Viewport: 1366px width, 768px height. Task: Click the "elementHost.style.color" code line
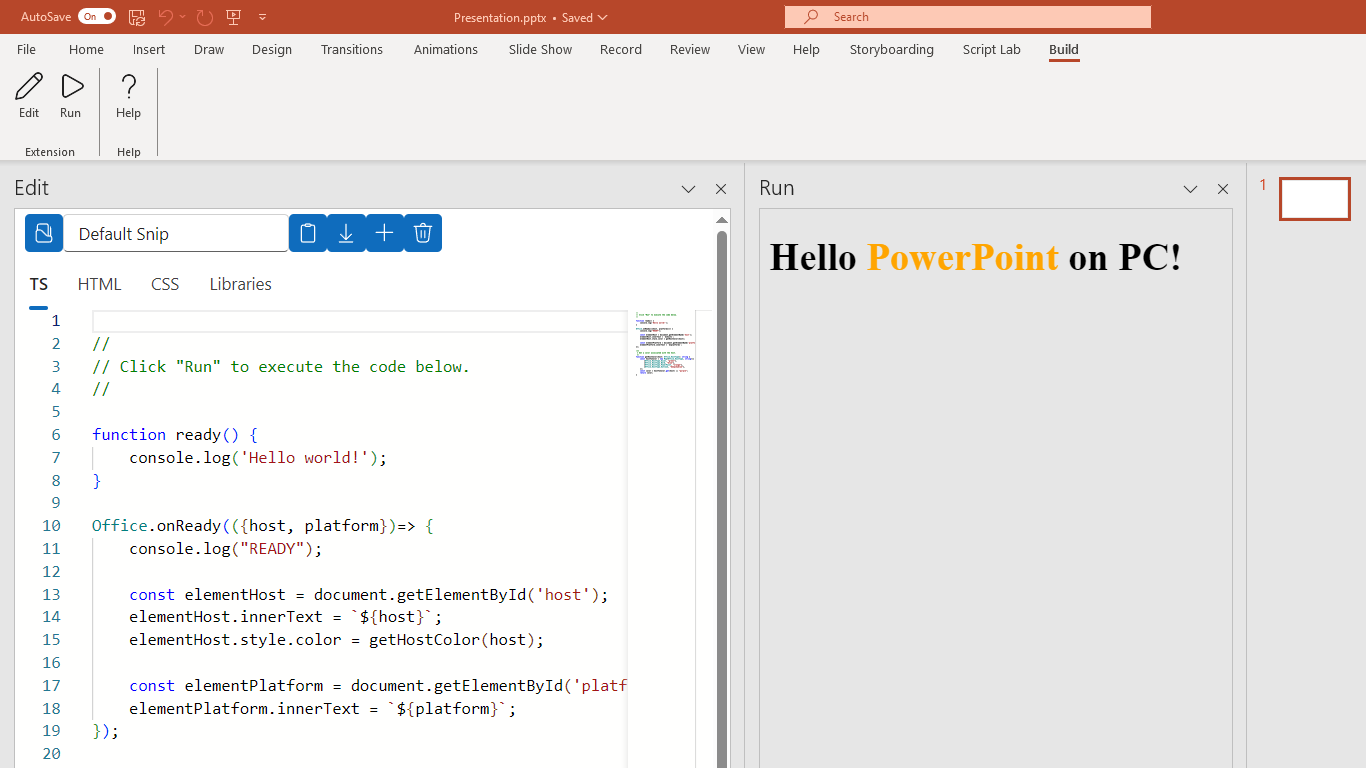337,639
